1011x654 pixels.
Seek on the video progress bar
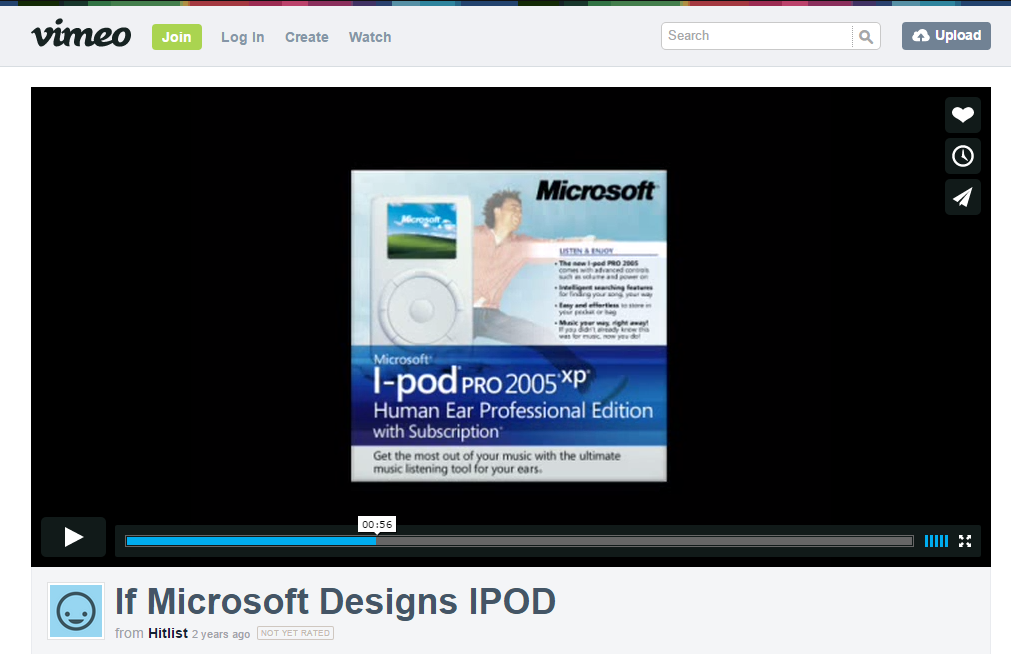click(519, 541)
